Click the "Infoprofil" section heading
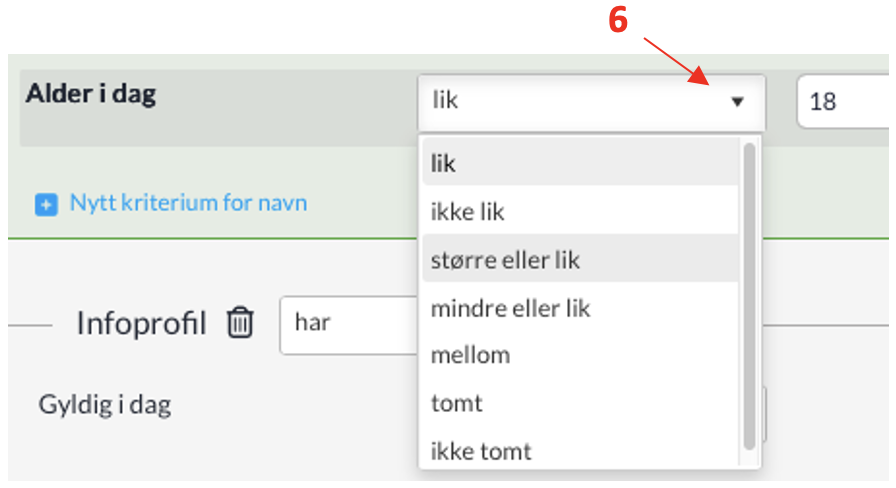Viewport: 896px width, 488px height. [x=141, y=323]
